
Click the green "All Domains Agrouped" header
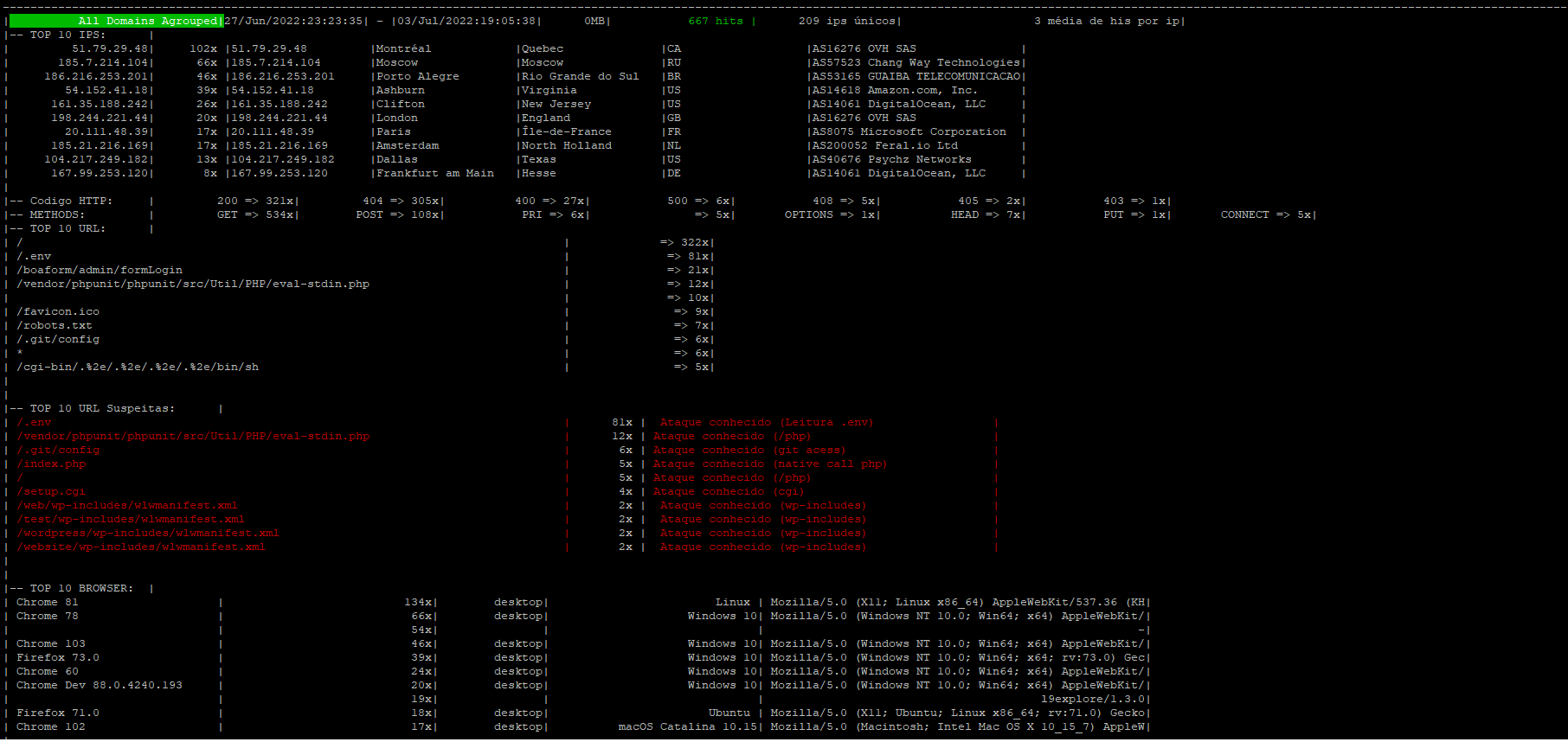[115, 21]
